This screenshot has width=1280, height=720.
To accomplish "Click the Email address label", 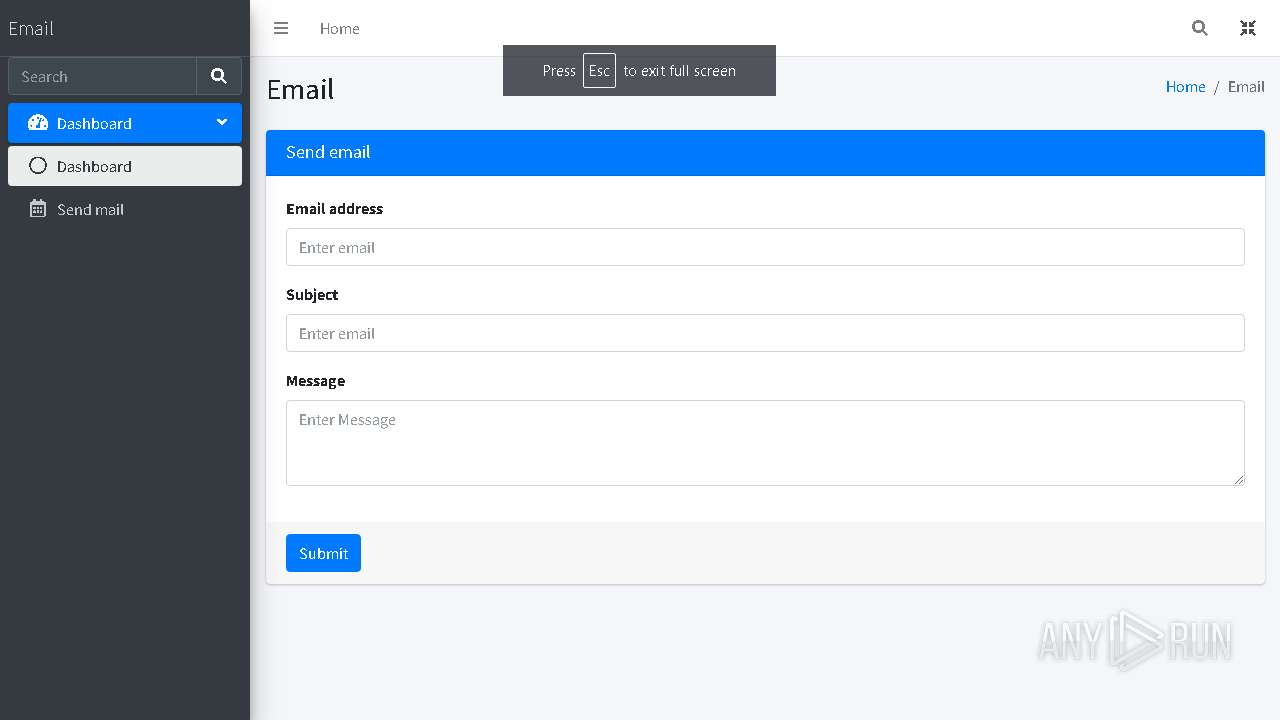I will 334,209.
